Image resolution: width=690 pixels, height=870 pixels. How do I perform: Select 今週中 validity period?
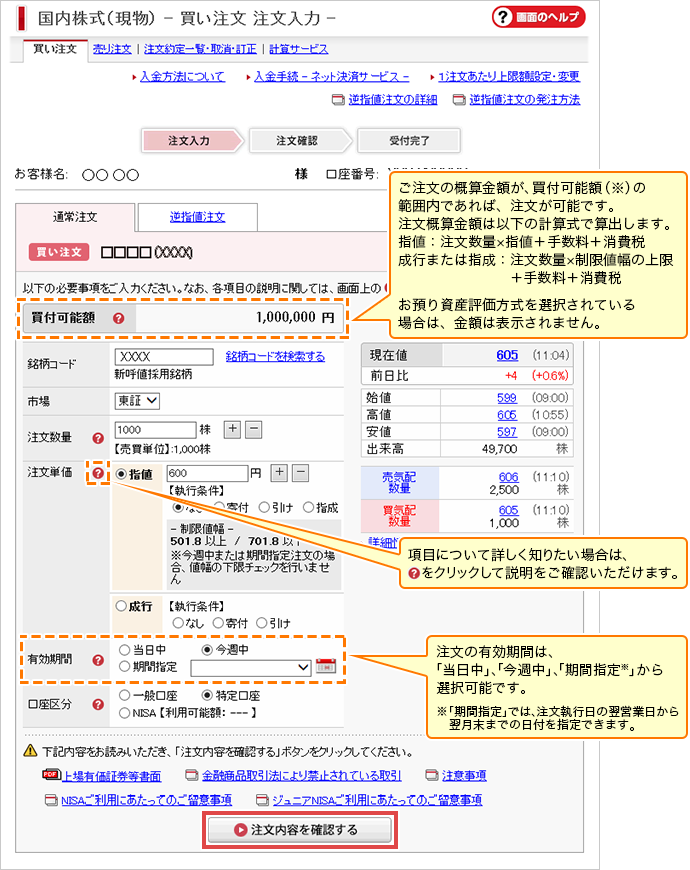[207, 650]
